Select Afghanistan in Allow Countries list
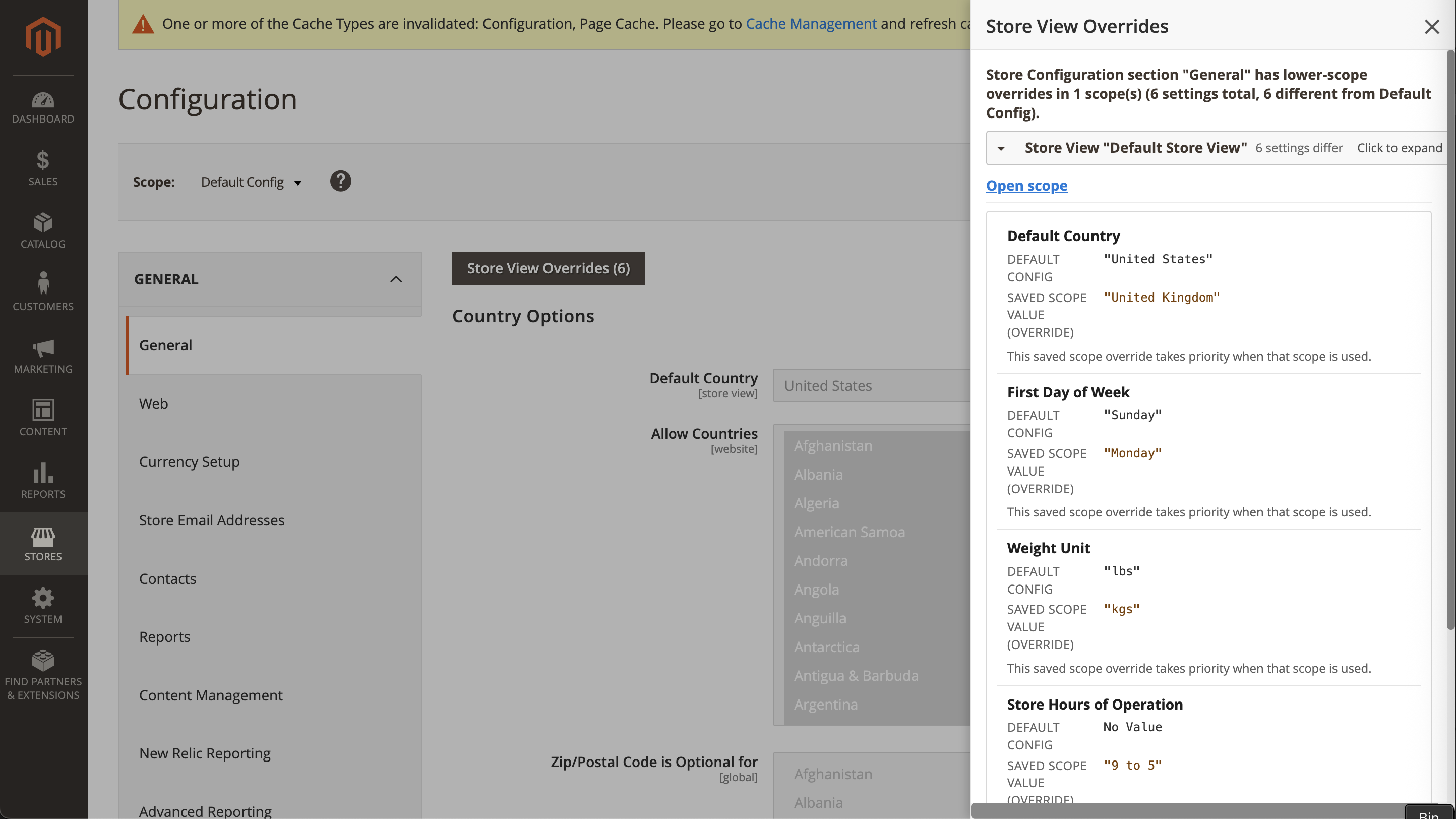This screenshot has width=1456, height=819. [x=877, y=446]
